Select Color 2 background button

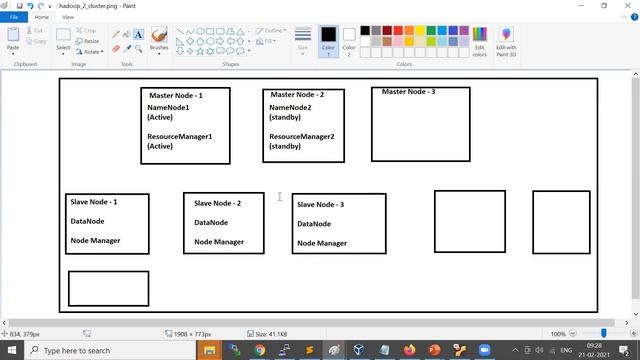coord(349,42)
